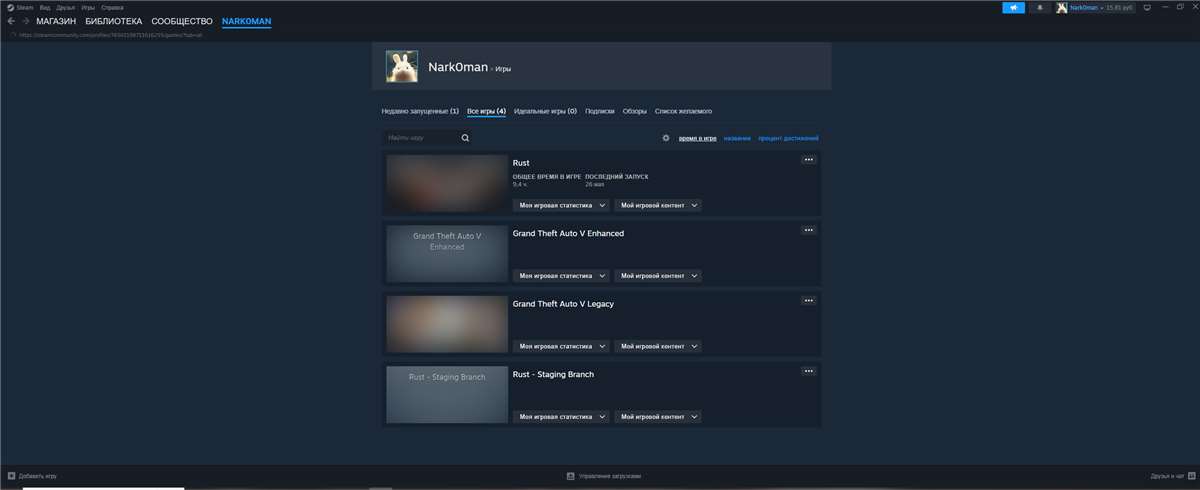This screenshot has height=490, width=1200.
Task: Open the NARK0MAN profile section
Action: (x=247, y=21)
